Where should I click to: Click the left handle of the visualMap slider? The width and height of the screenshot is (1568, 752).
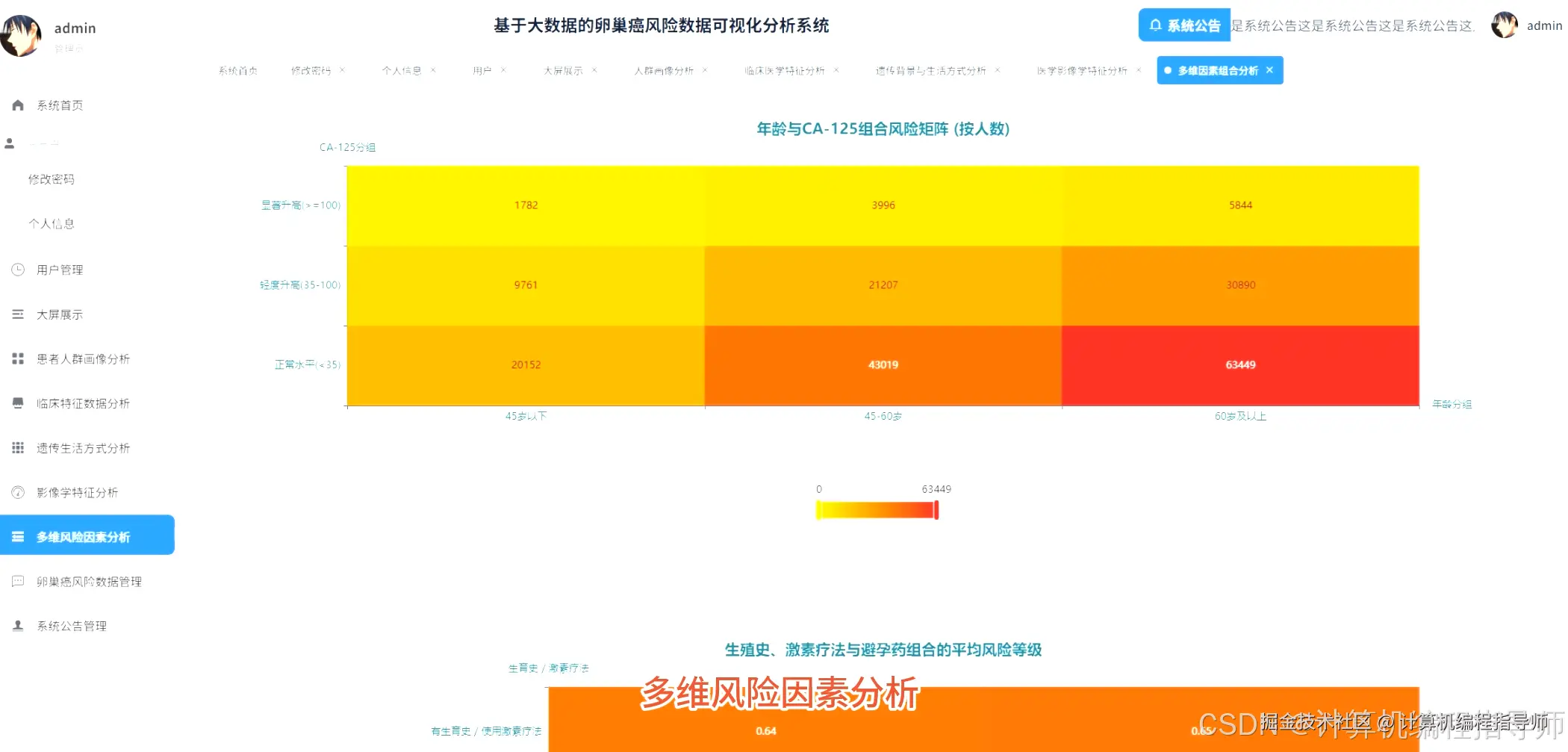click(x=818, y=510)
